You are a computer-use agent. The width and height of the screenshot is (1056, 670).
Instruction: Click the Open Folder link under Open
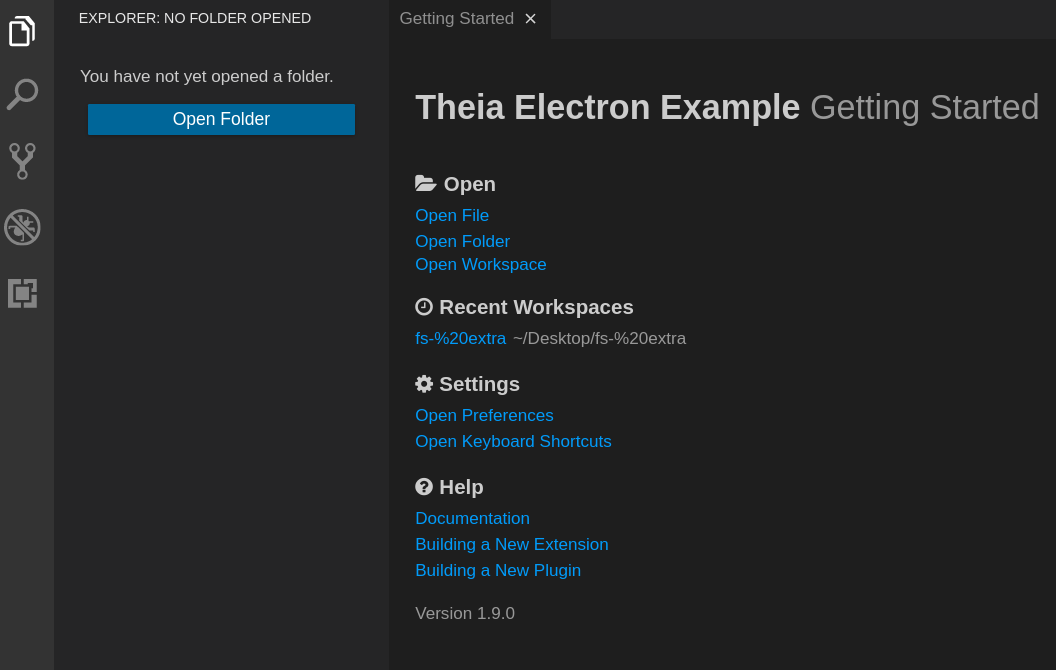pos(462,241)
